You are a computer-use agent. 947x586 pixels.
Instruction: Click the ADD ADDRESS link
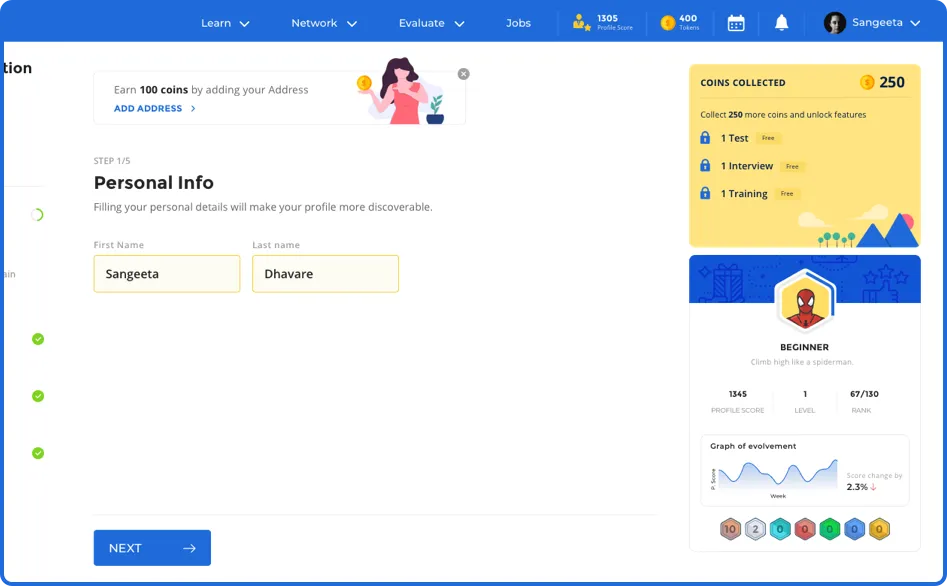pos(148,109)
